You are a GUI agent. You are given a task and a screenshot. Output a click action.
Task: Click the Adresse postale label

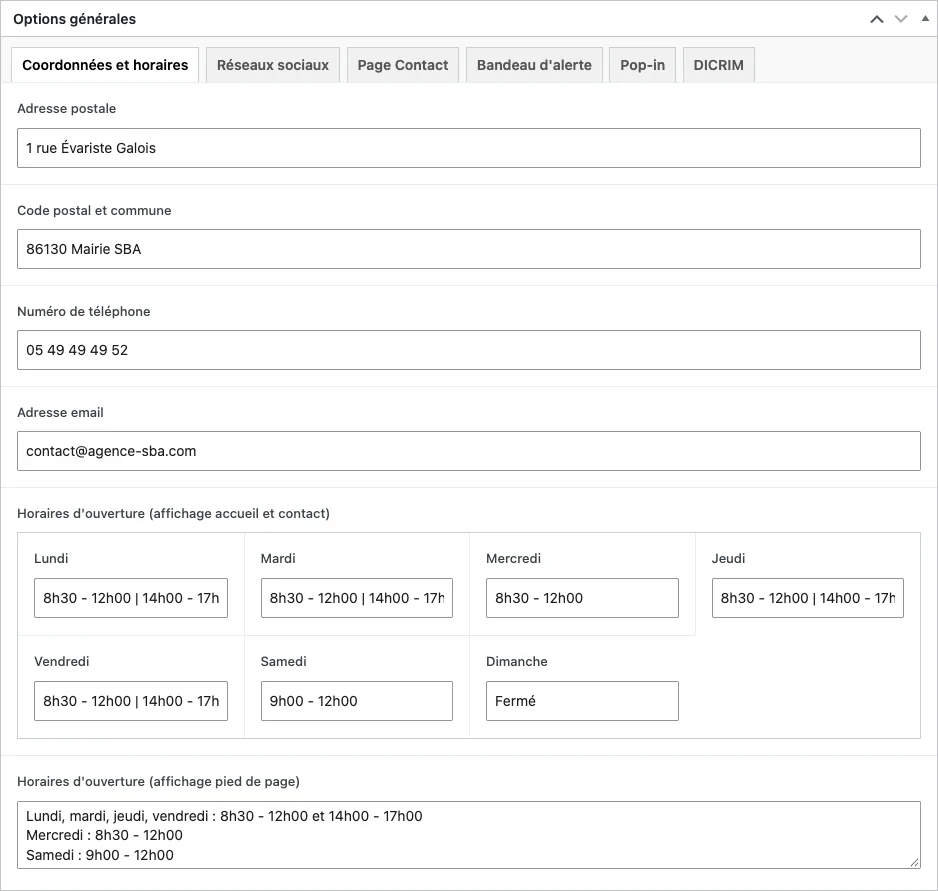click(x=66, y=108)
